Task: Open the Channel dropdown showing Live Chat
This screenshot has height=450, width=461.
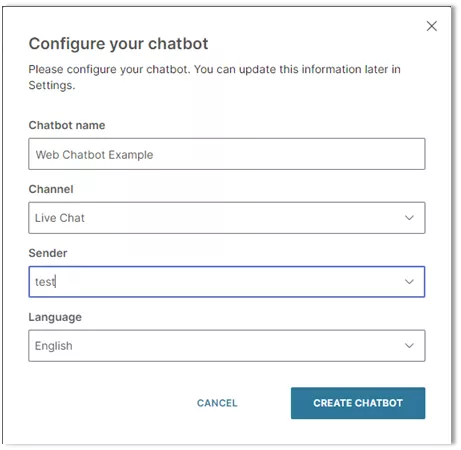Action: tap(227, 218)
